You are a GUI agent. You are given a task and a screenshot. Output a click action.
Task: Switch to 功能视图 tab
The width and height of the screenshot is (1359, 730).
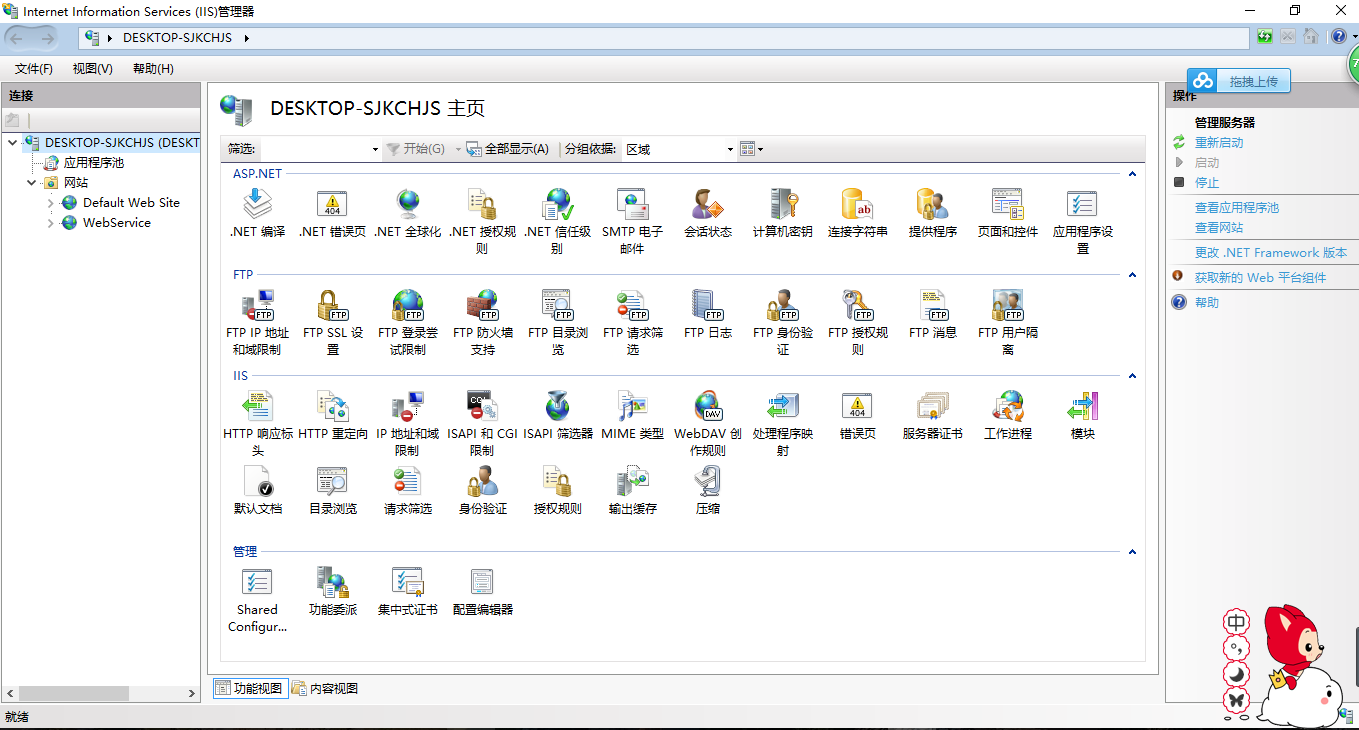click(x=251, y=688)
